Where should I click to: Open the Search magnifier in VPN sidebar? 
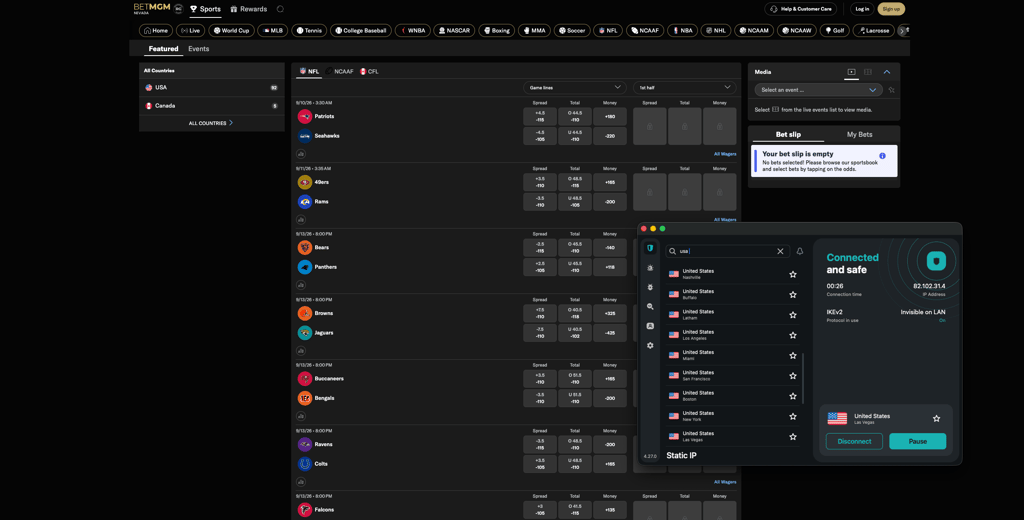[650, 306]
